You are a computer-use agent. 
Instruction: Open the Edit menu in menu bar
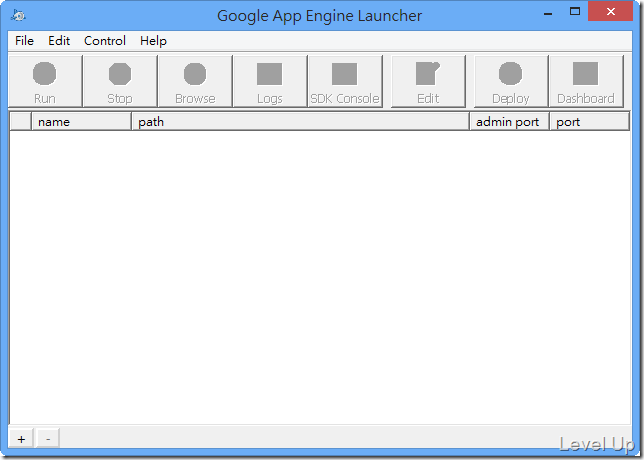click(59, 41)
